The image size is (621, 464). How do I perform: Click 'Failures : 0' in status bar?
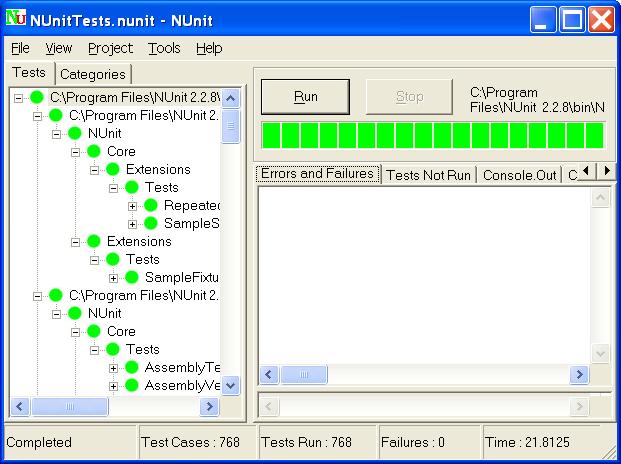coord(413,442)
